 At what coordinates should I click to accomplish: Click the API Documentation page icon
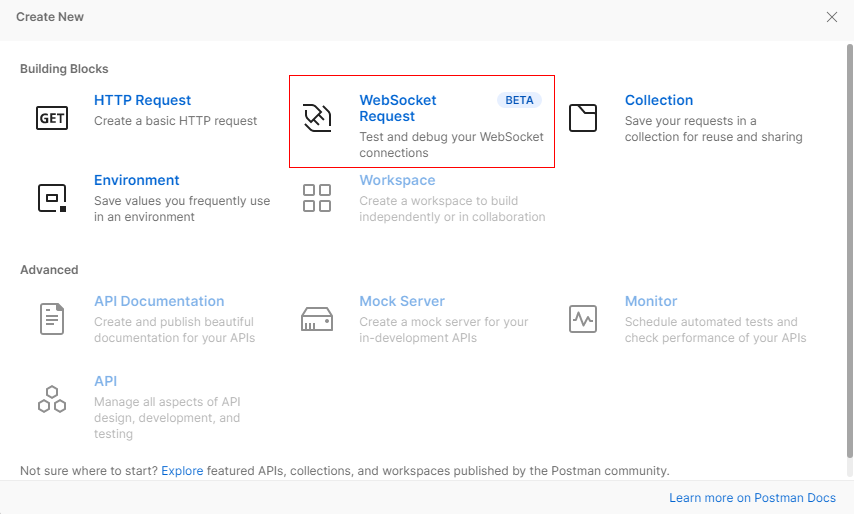coord(52,319)
